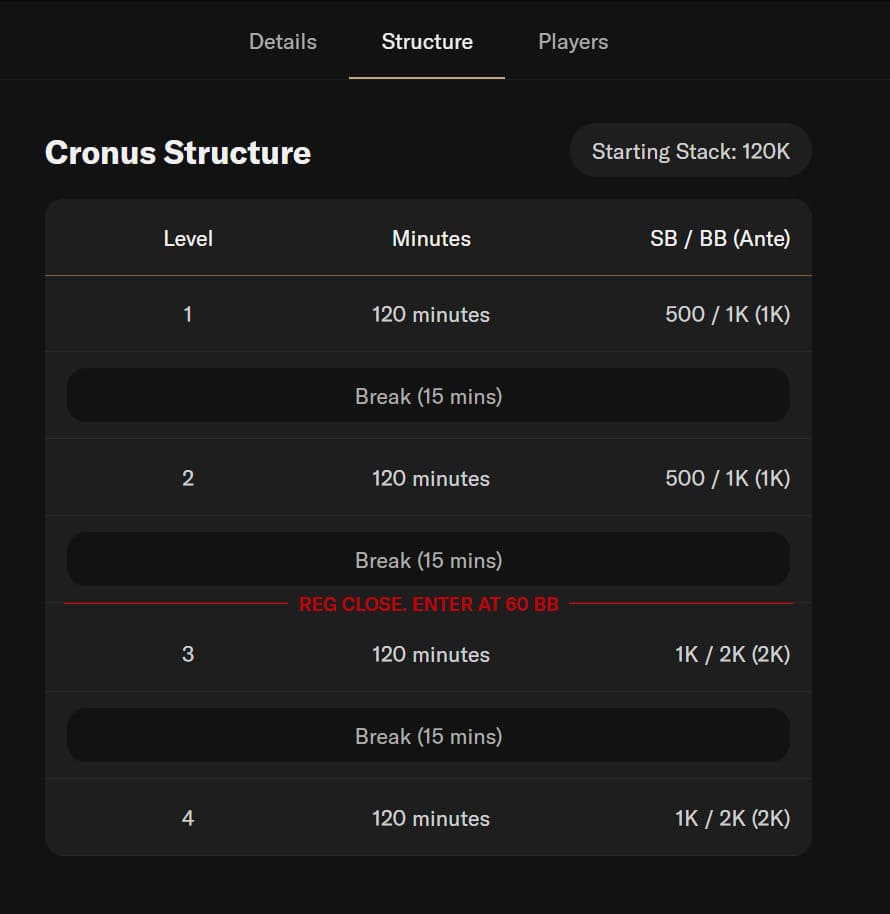Click the SB / BB (Ante) header
The height and width of the screenshot is (914, 890).
click(719, 238)
